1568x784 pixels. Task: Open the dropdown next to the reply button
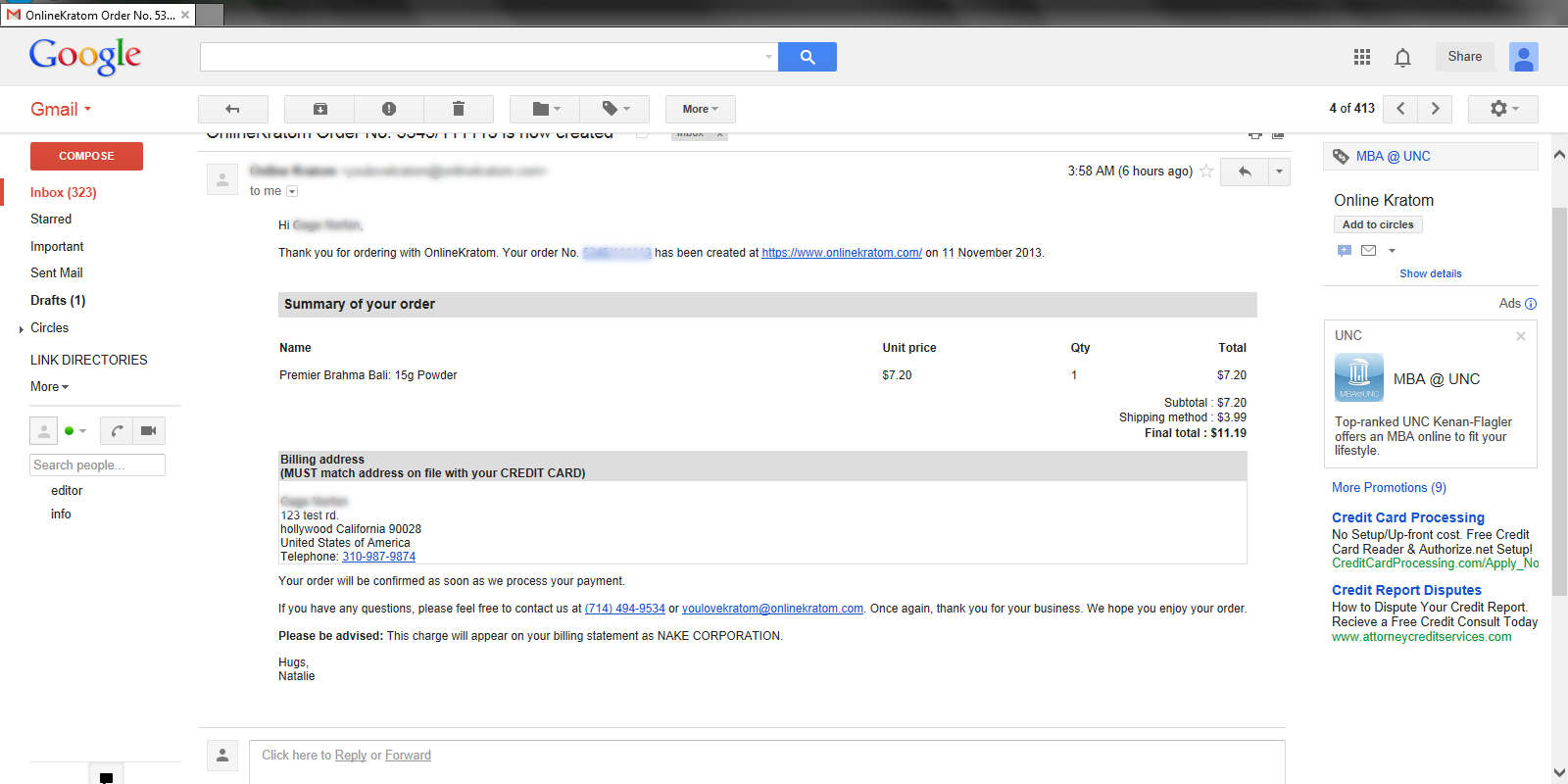1279,171
